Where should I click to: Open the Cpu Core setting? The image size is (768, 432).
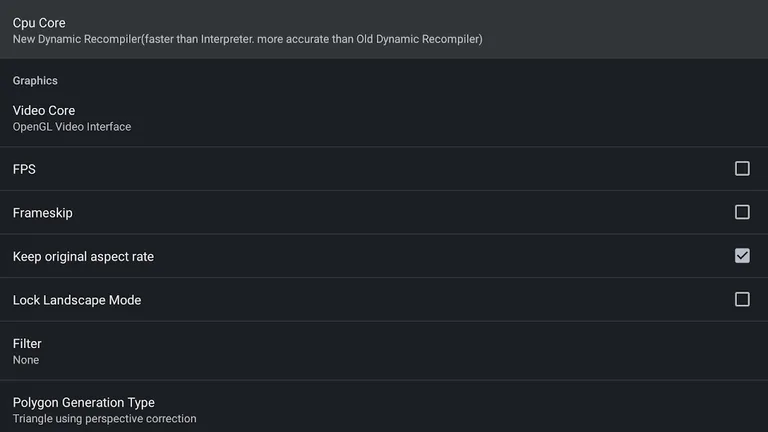click(x=384, y=30)
